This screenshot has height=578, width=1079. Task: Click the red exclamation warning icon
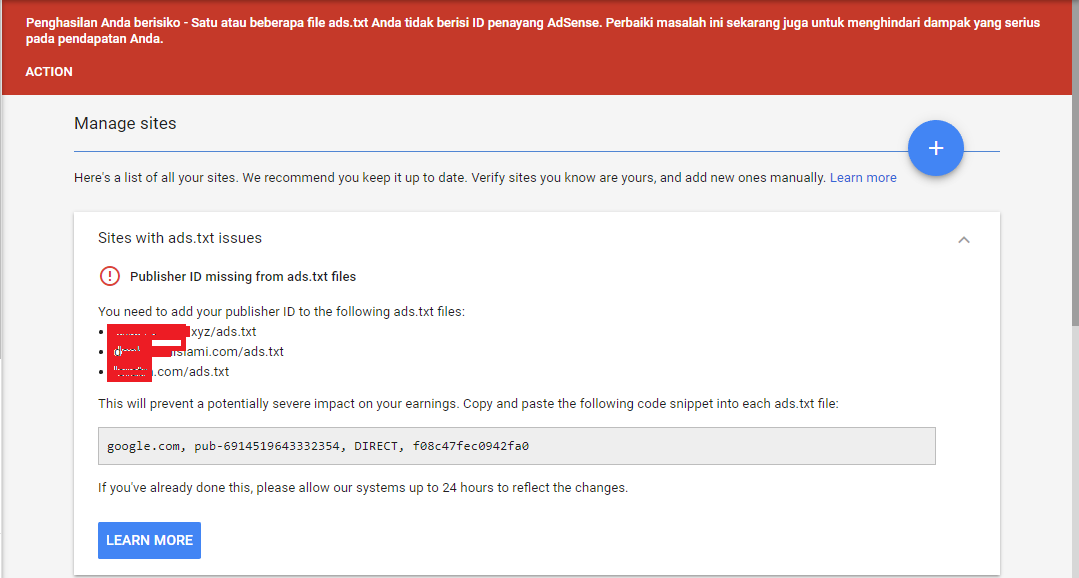pyautogui.click(x=110, y=276)
